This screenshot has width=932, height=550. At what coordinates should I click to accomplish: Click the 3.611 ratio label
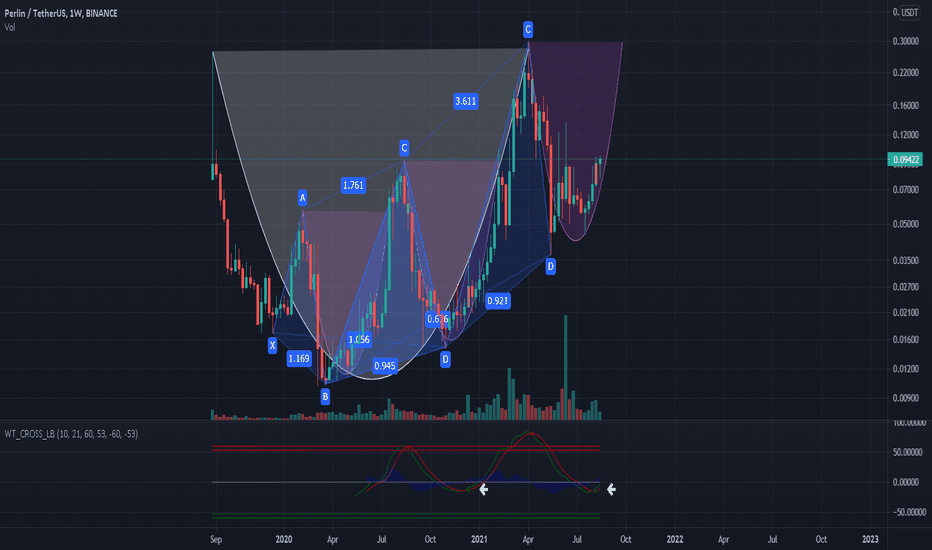click(x=465, y=101)
